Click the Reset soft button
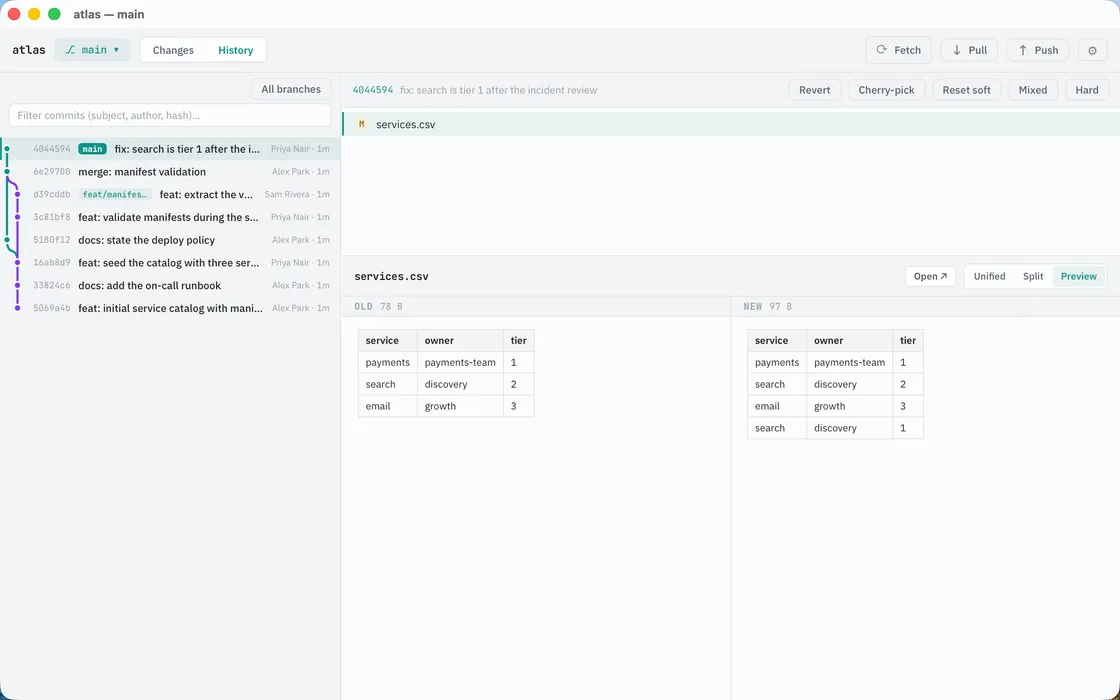Screen dimensions: 1120x700 pyautogui.click(x=966, y=90)
